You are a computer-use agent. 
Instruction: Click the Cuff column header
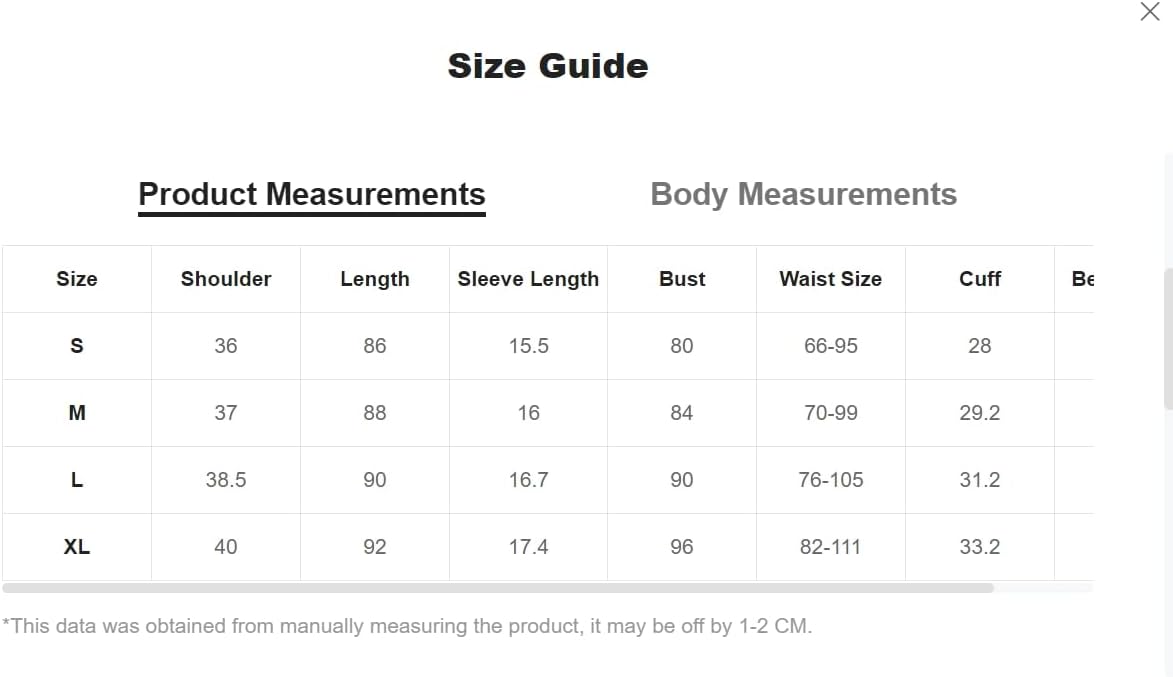point(979,279)
